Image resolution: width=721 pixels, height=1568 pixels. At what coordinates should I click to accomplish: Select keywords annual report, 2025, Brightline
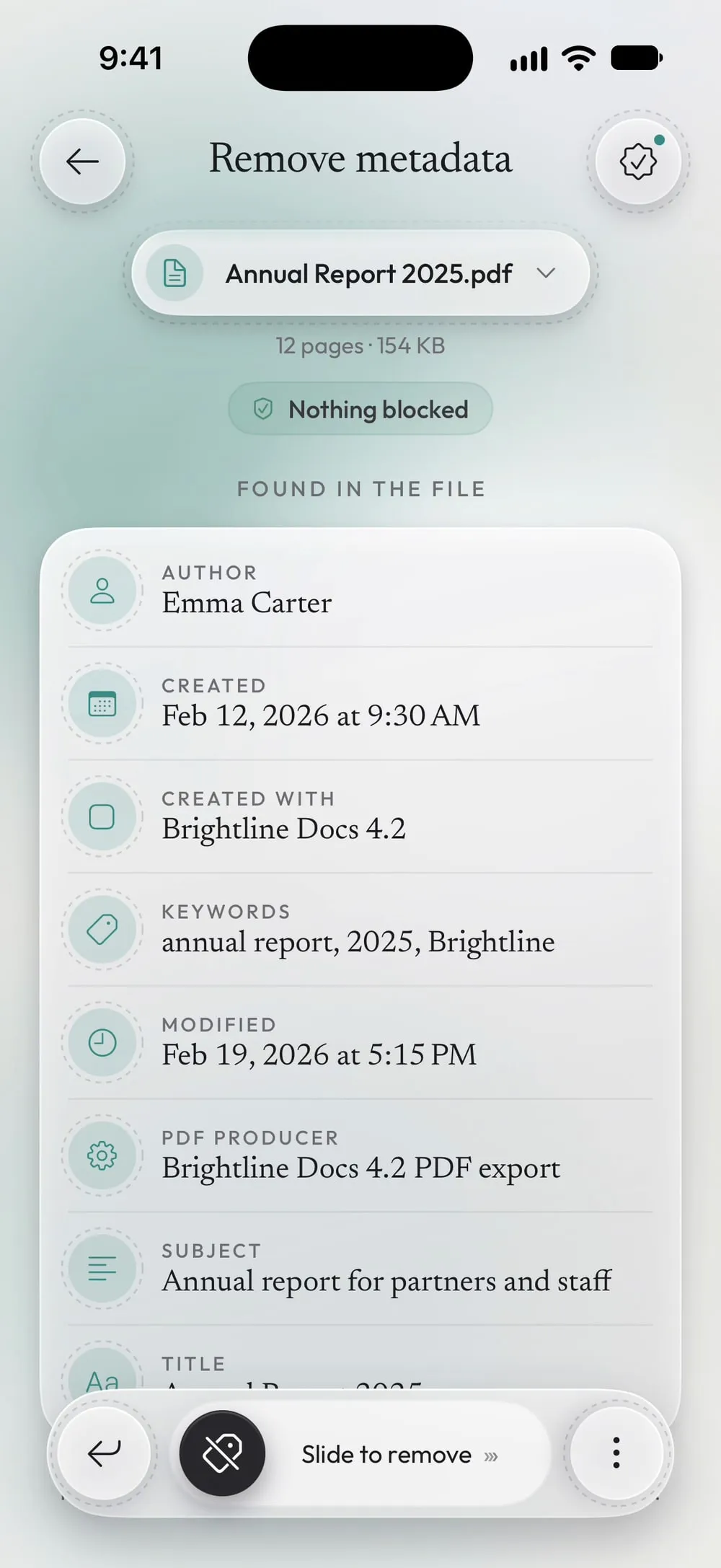click(358, 943)
